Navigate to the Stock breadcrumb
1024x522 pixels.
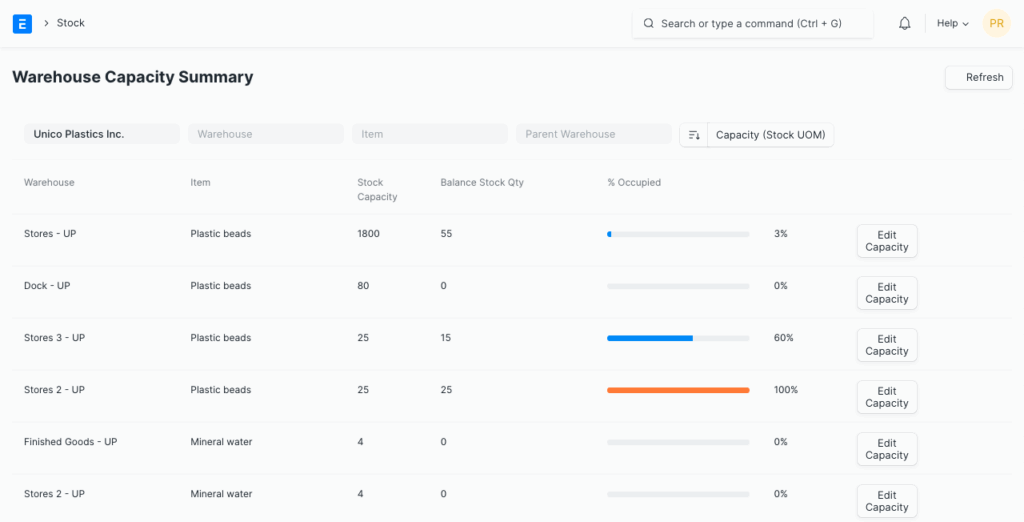[x=71, y=23]
